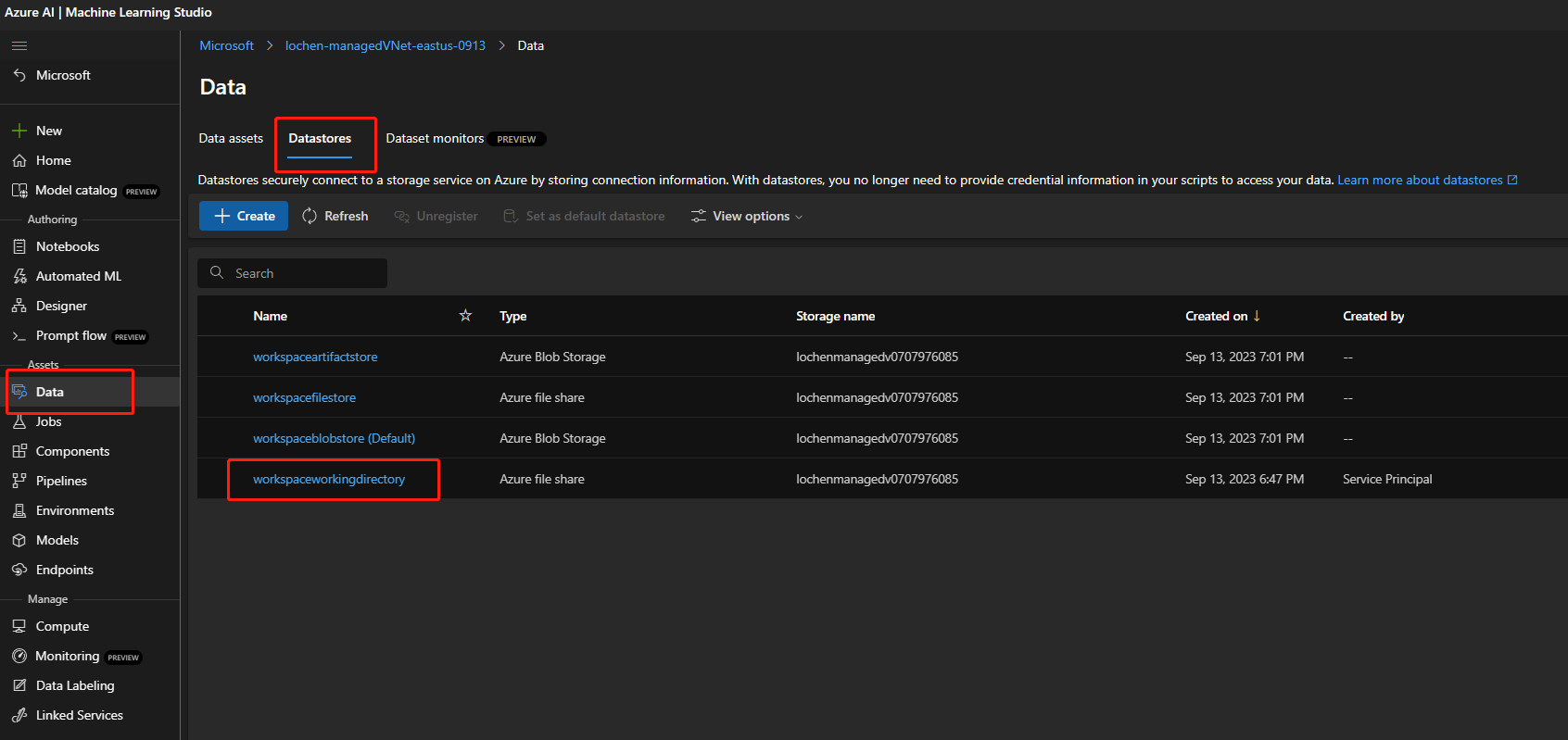Switch to the Data assets tab
Image resolution: width=1568 pixels, height=740 pixels.
[x=231, y=138]
